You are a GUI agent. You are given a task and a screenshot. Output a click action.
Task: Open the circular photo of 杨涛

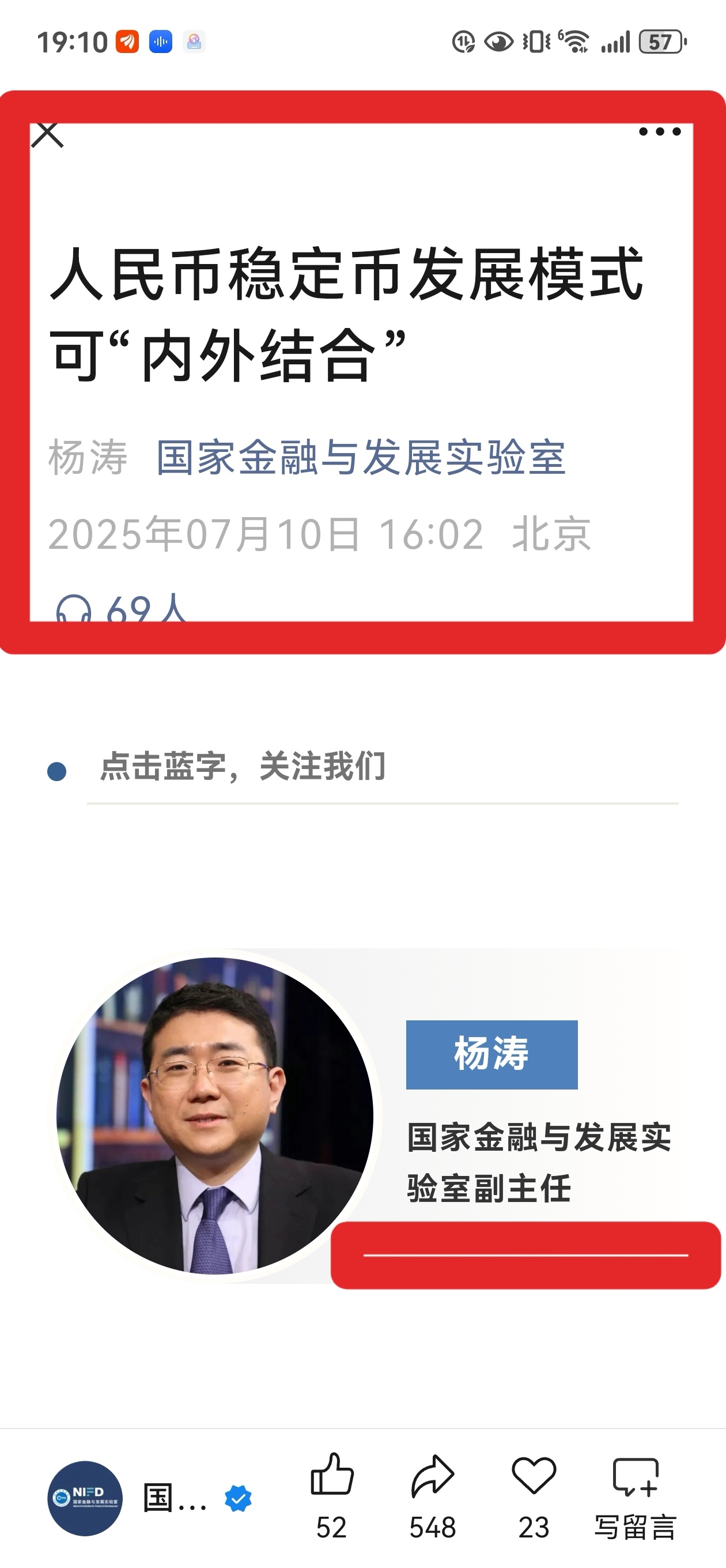coord(215,1115)
